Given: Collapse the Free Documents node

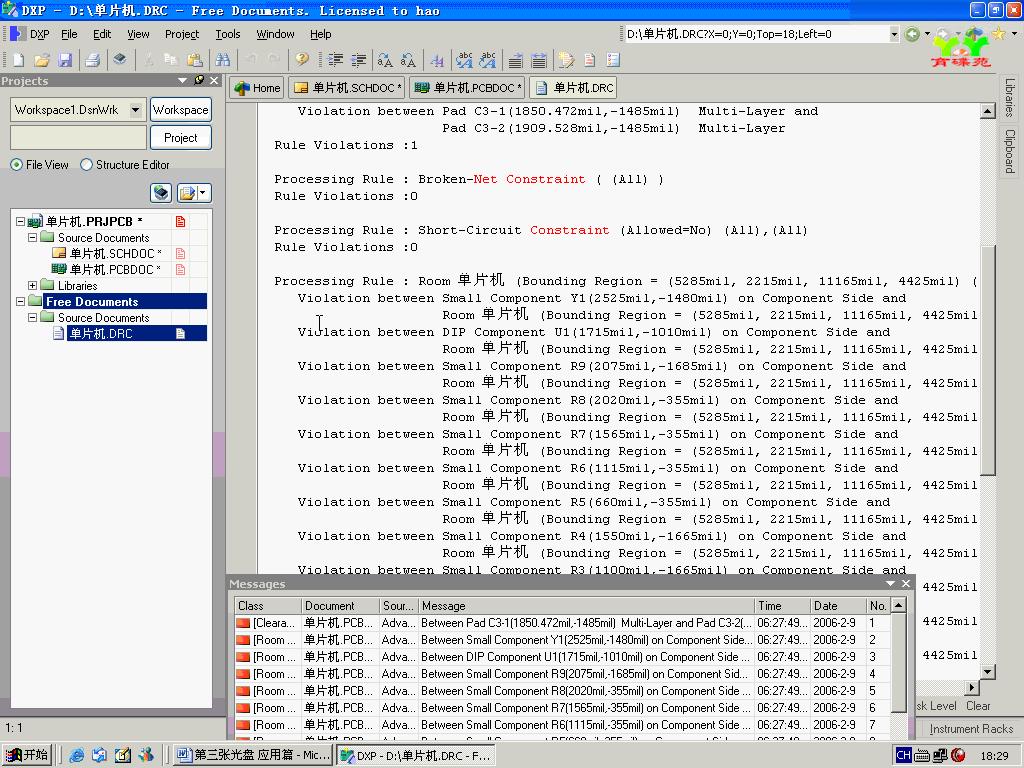Looking at the screenshot, I should [20, 302].
